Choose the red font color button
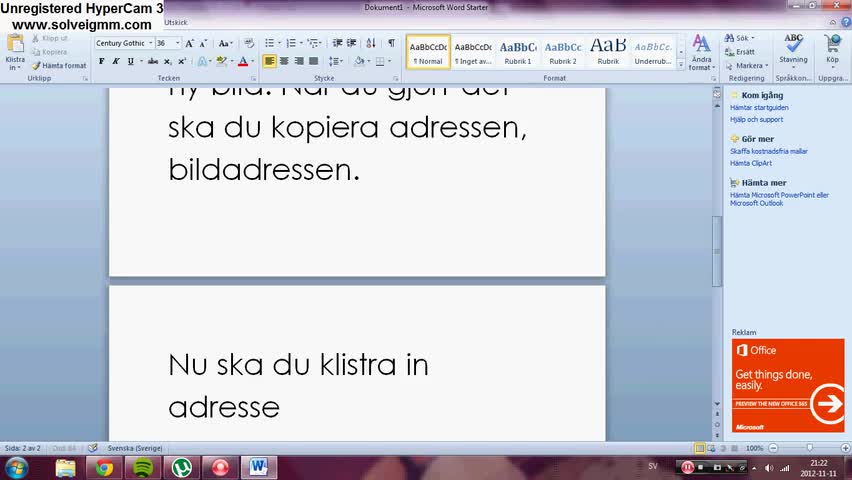 pyautogui.click(x=243, y=61)
